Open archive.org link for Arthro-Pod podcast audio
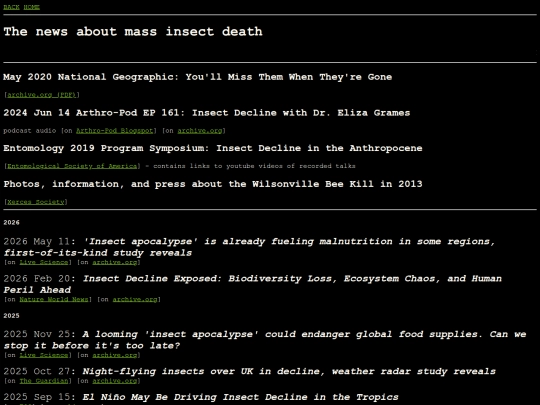540x405 pixels. click(200, 131)
